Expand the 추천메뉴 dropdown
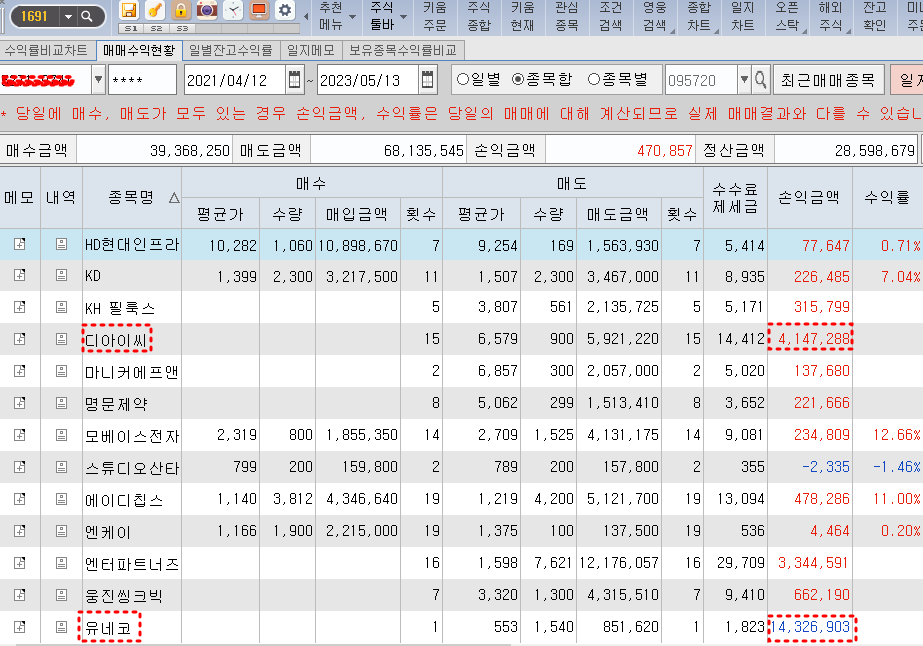The height and width of the screenshot is (646, 923). (353, 16)
